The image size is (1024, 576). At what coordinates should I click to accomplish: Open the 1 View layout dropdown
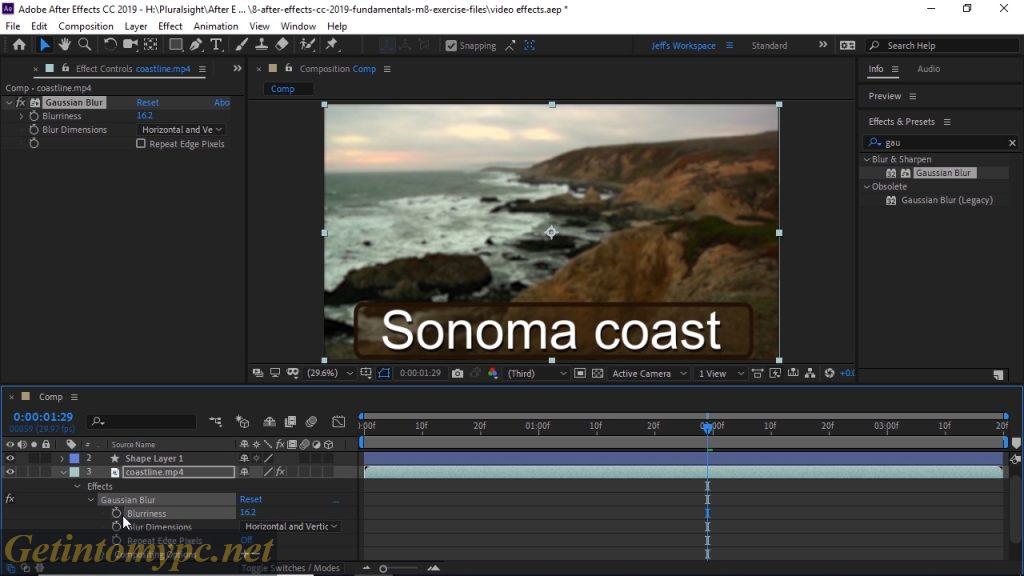pyautogui.click(x=721, y=374)
